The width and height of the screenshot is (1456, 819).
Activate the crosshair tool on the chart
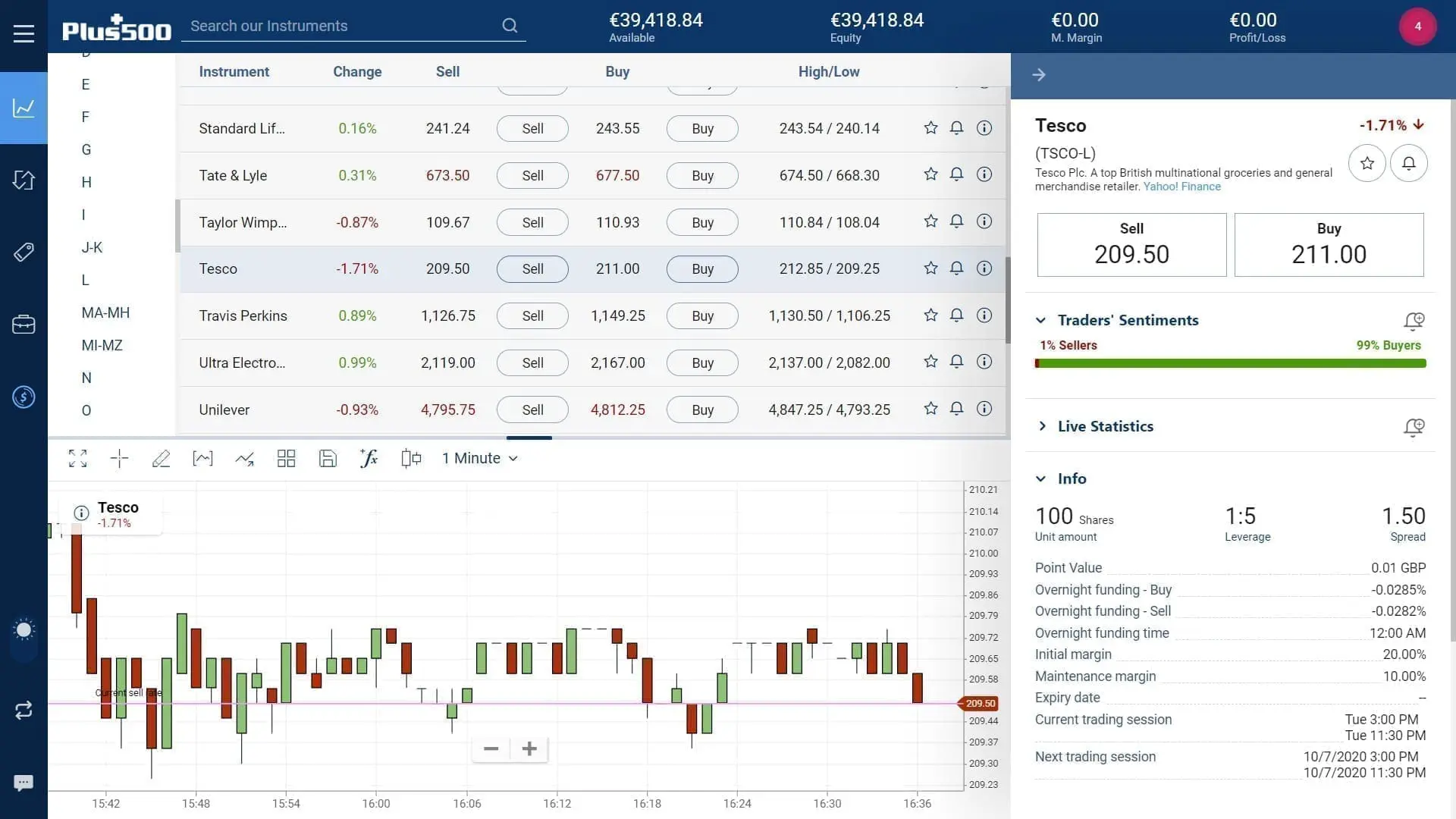point(119,458)
